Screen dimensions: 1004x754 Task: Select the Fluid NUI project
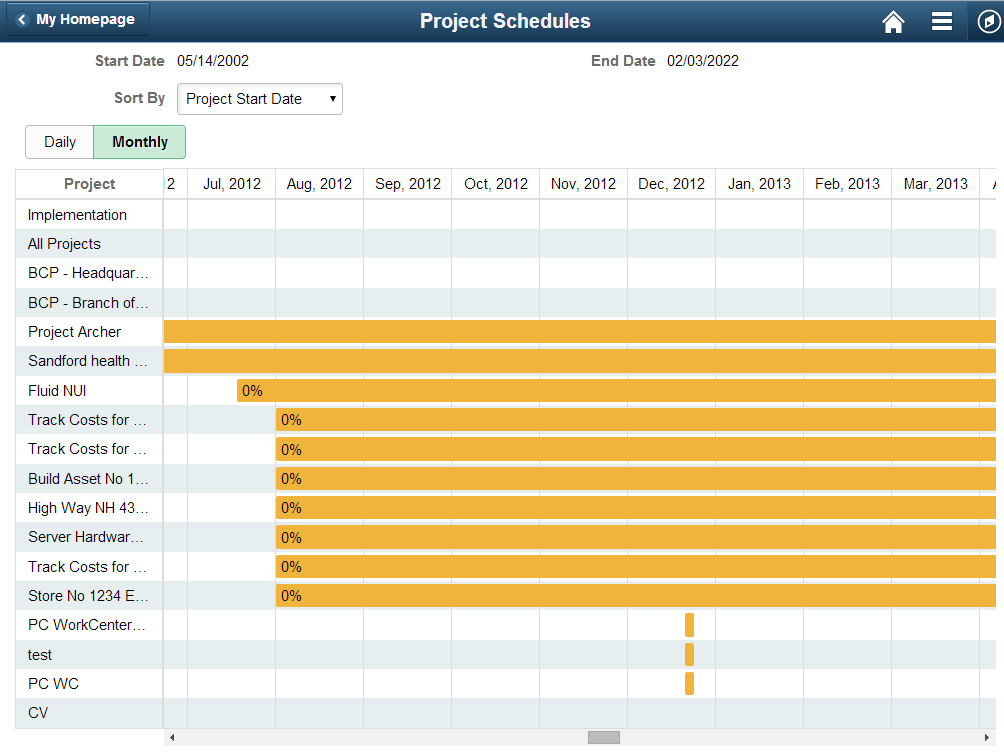[56, 391]
